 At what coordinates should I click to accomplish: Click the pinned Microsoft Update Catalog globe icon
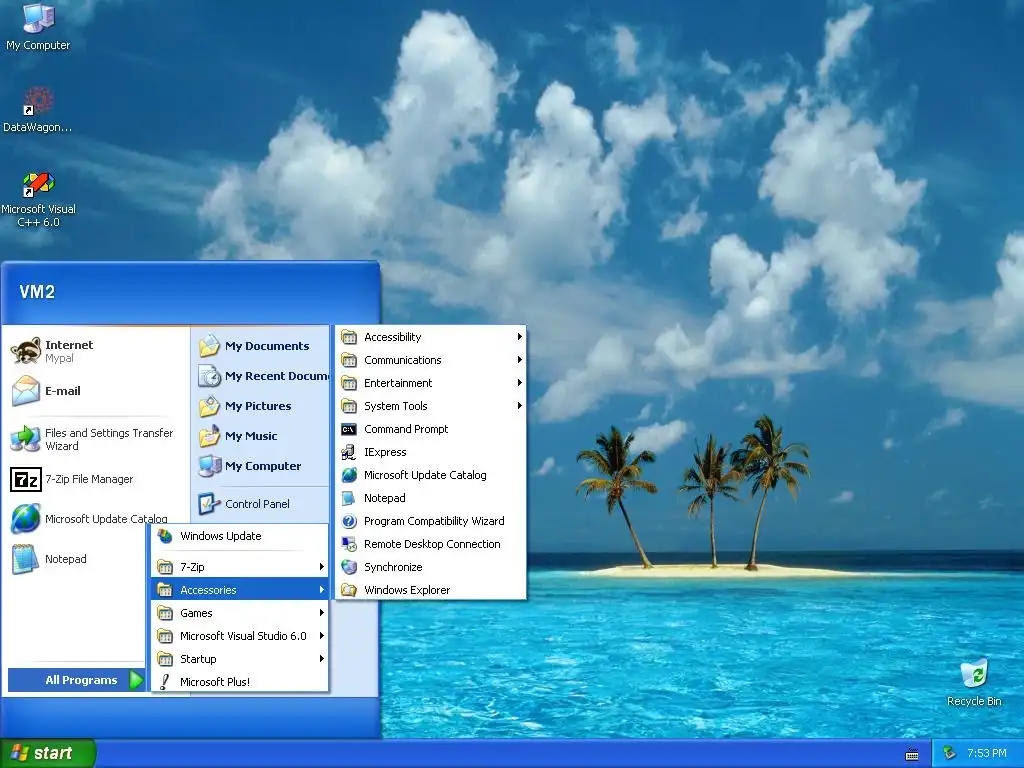(25, 519)
